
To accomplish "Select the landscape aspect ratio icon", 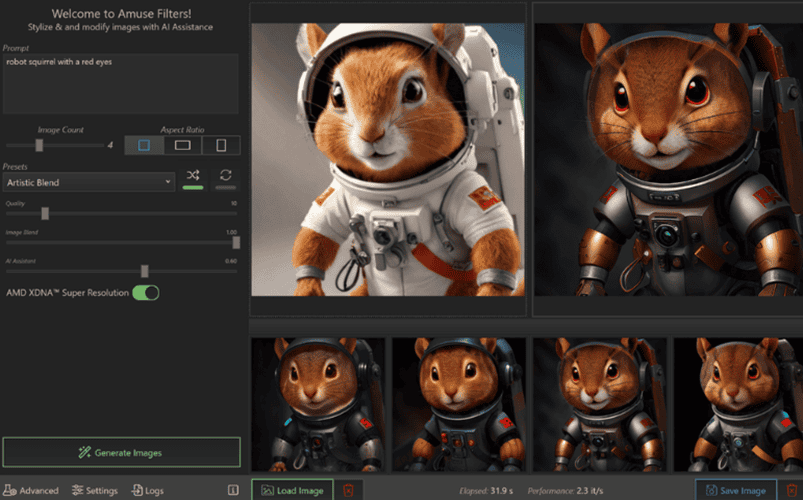I will pos(183,145).
